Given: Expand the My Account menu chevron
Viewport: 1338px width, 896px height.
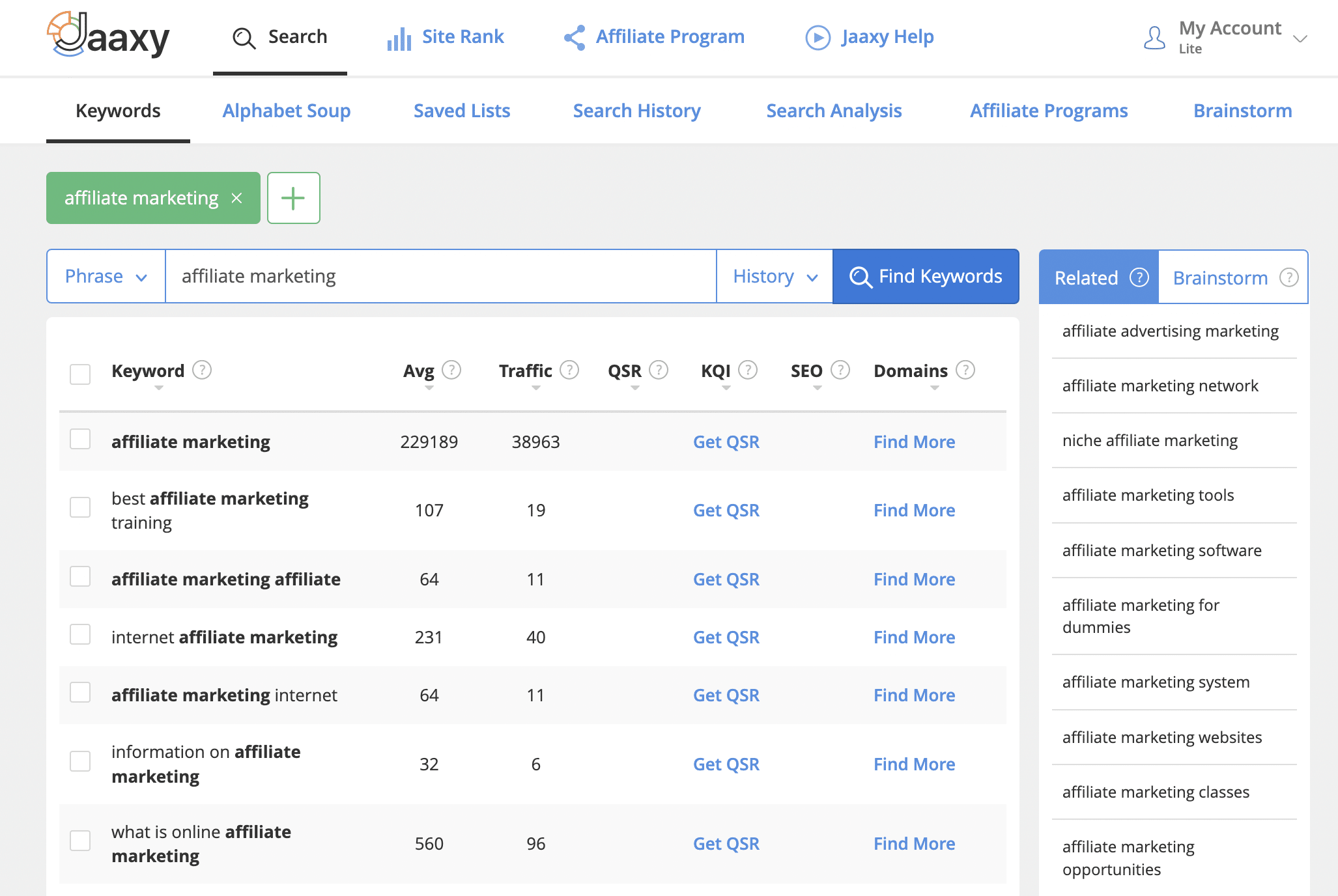Looking at the screenshot, I should 1300,38.
